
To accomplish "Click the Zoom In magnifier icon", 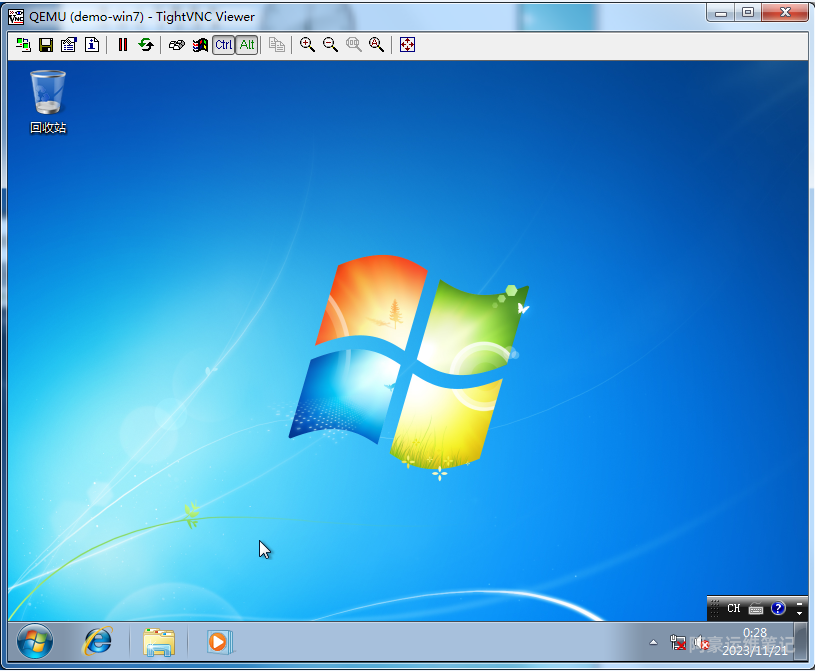I will tap(307, 45).
